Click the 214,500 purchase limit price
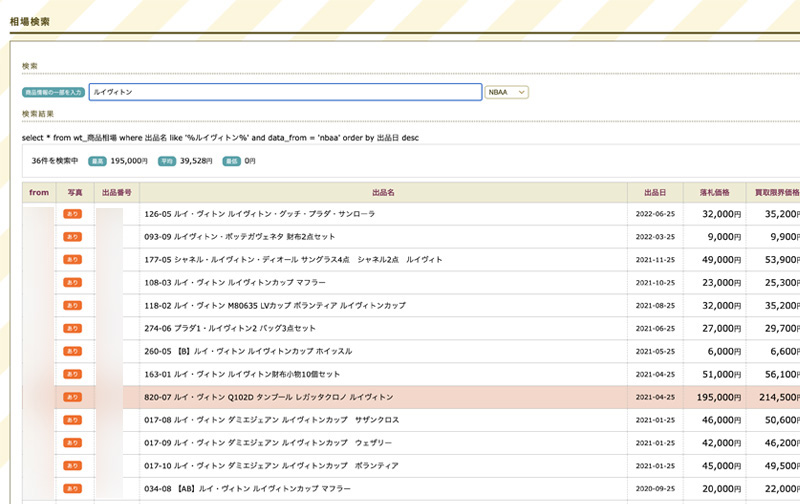Screen dimensions: 800x504 (779, 397)
